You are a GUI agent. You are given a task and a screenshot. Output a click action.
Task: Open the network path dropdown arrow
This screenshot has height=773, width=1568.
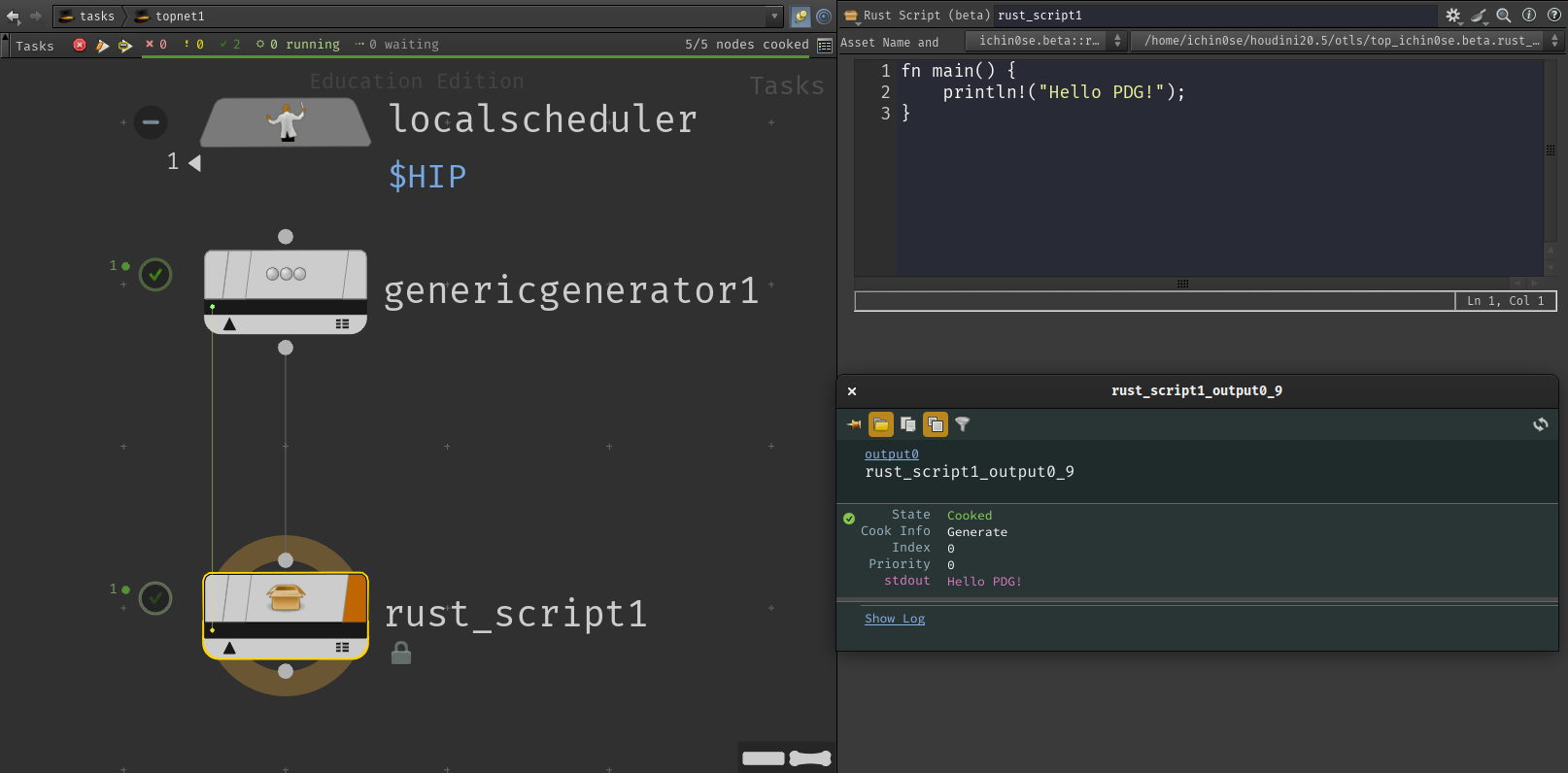[x=774, y=16]
